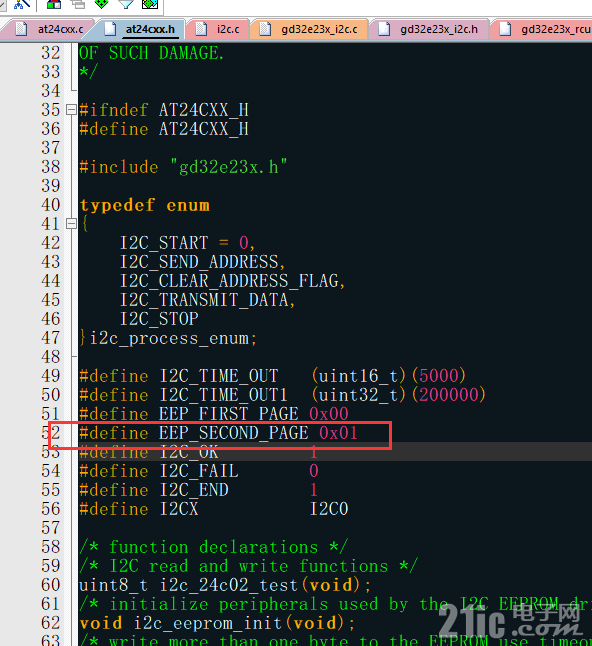Open Manage Project Items colored-blocks icon
Viewport: 592px width, 646px height.
(x=54, y=4)
